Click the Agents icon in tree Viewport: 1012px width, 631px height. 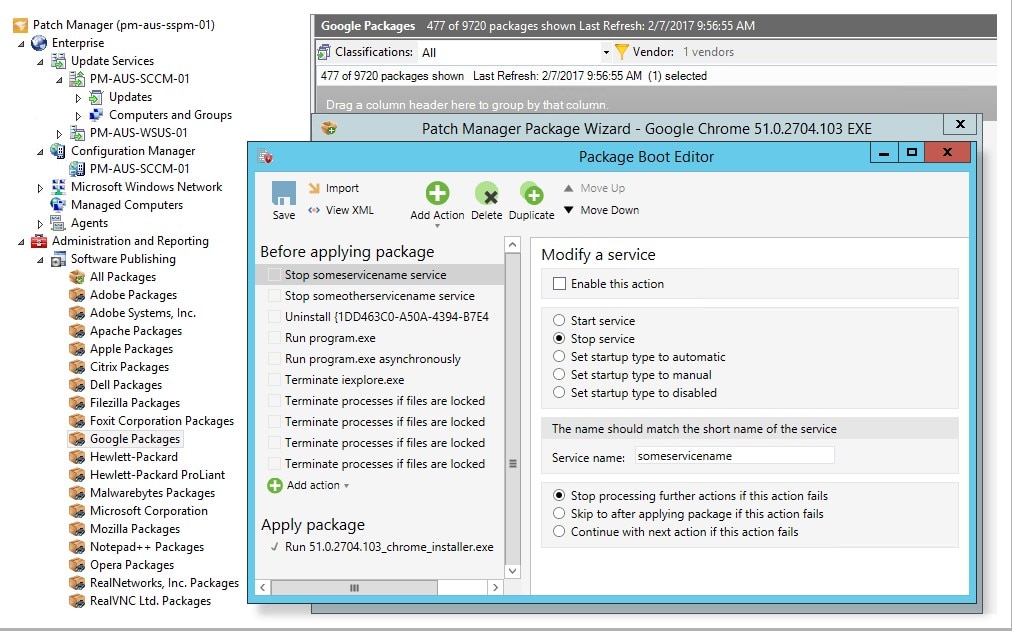58,223
